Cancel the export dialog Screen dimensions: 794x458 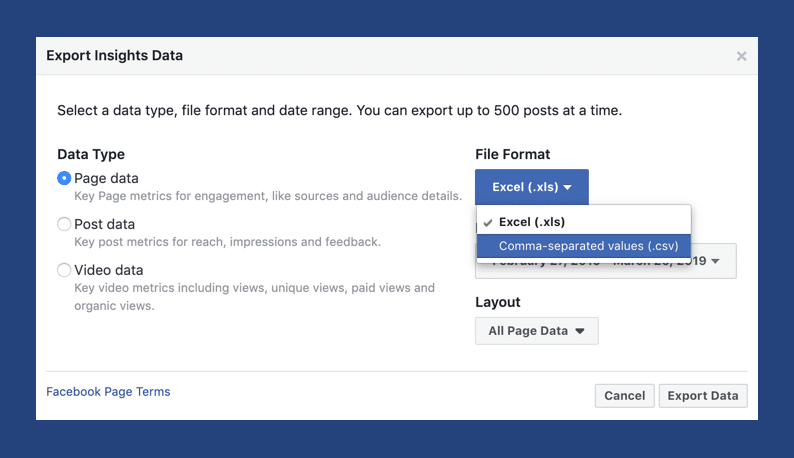pyautogui.click(x=624, y=395)
